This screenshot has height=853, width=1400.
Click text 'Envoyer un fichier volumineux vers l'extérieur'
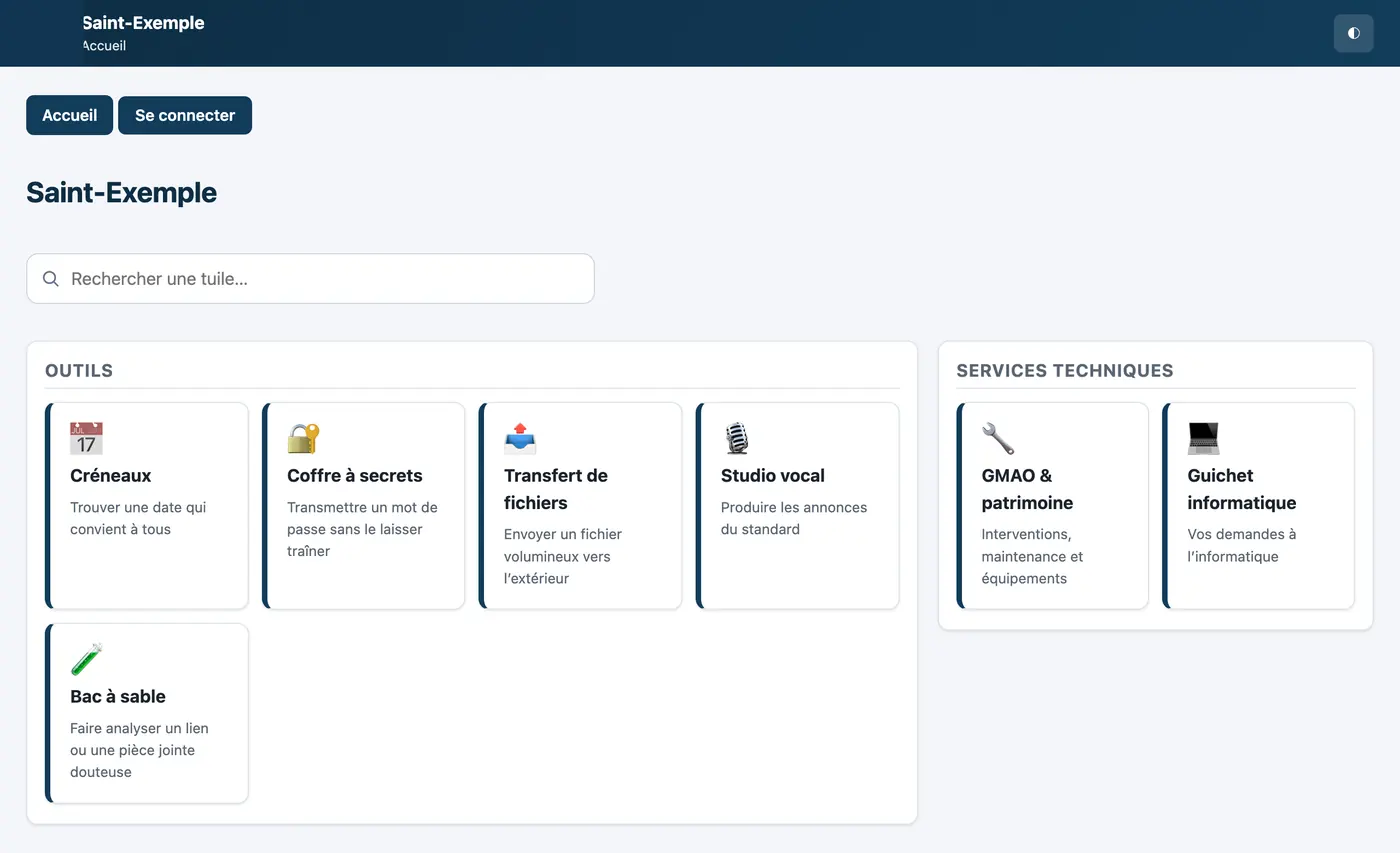pyautogui.click(x=563, y=556)
